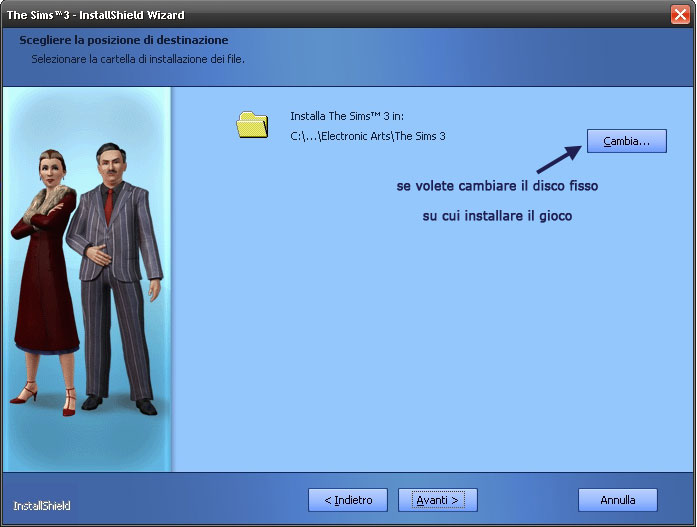Screen dimensions: 697x527
Task: Click the Sims couple artwork panel
Action: click(x=87, y=279)
